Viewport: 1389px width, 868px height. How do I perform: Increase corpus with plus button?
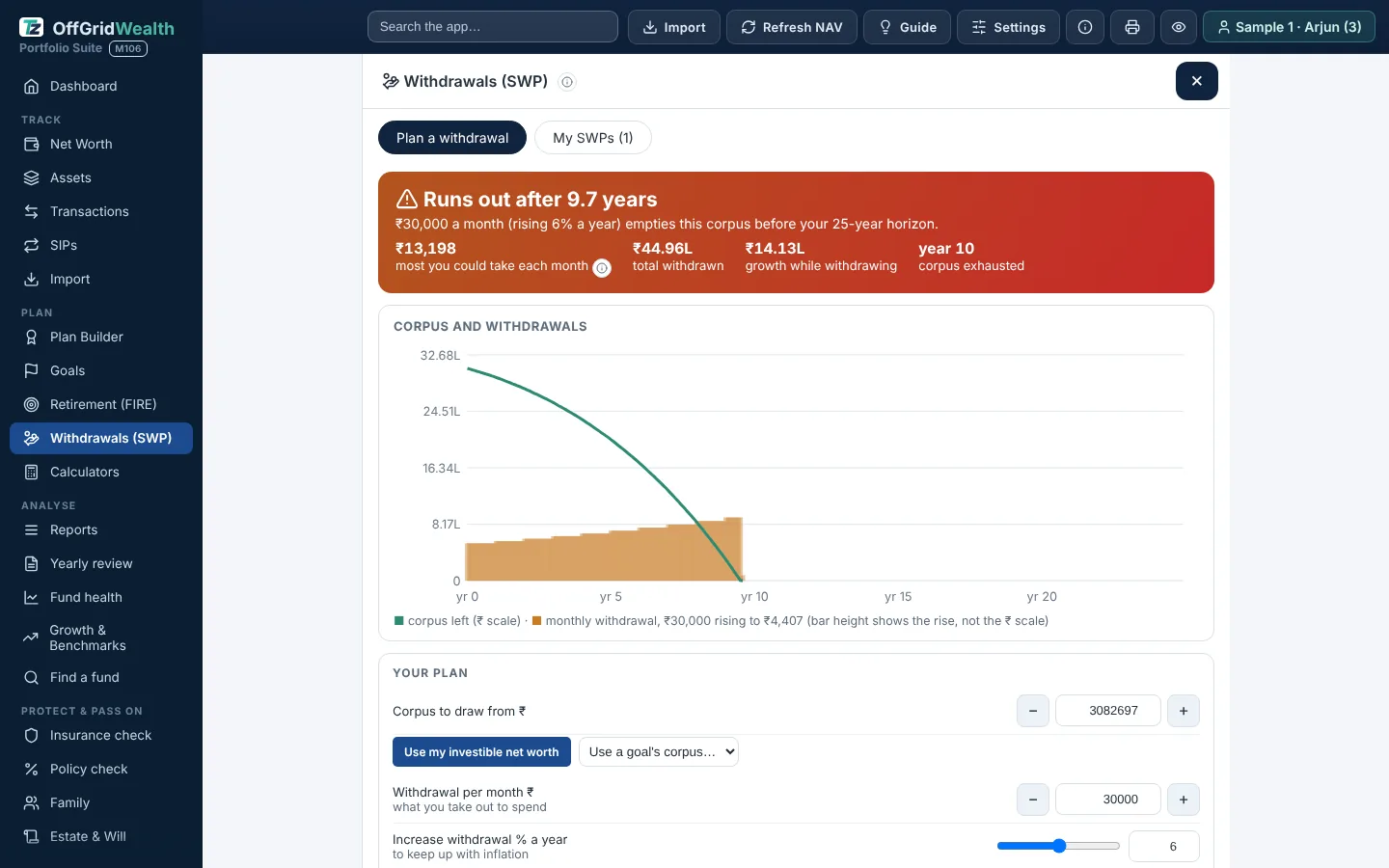click(1184, 711)
